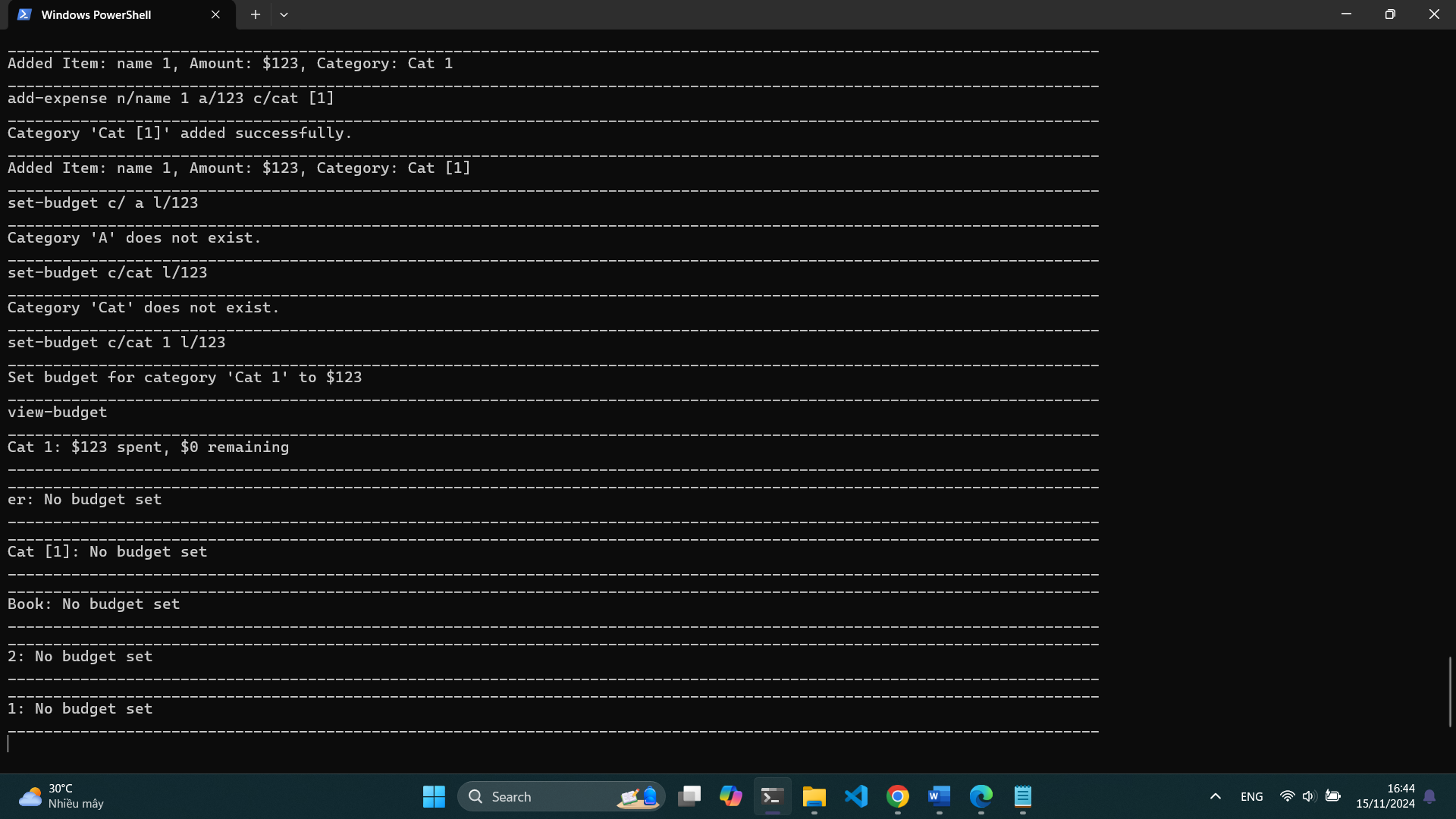1456x819 pixels.
Task: Click the terminal vertical scrollbar thumb
Action: 1449,691
